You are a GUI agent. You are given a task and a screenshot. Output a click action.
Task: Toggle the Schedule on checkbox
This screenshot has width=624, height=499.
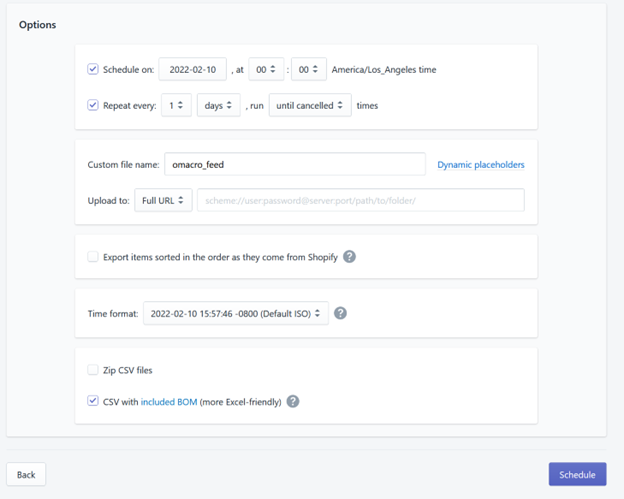coord(93,69)
